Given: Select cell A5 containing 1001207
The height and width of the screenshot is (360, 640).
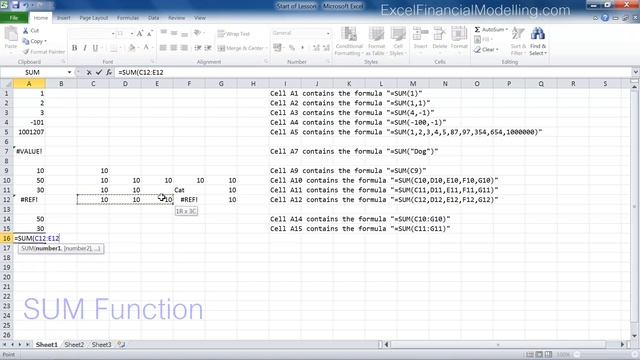Looking at the screenshot, I should tap(29, 132).
